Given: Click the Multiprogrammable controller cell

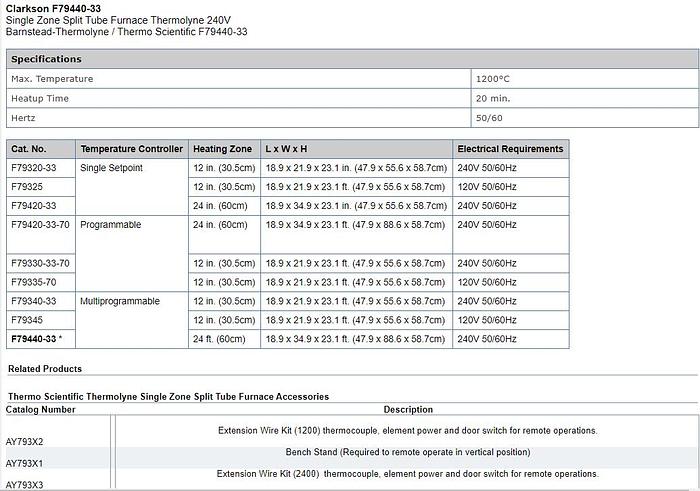Looking at the screenshot, I should coord(120,301).
